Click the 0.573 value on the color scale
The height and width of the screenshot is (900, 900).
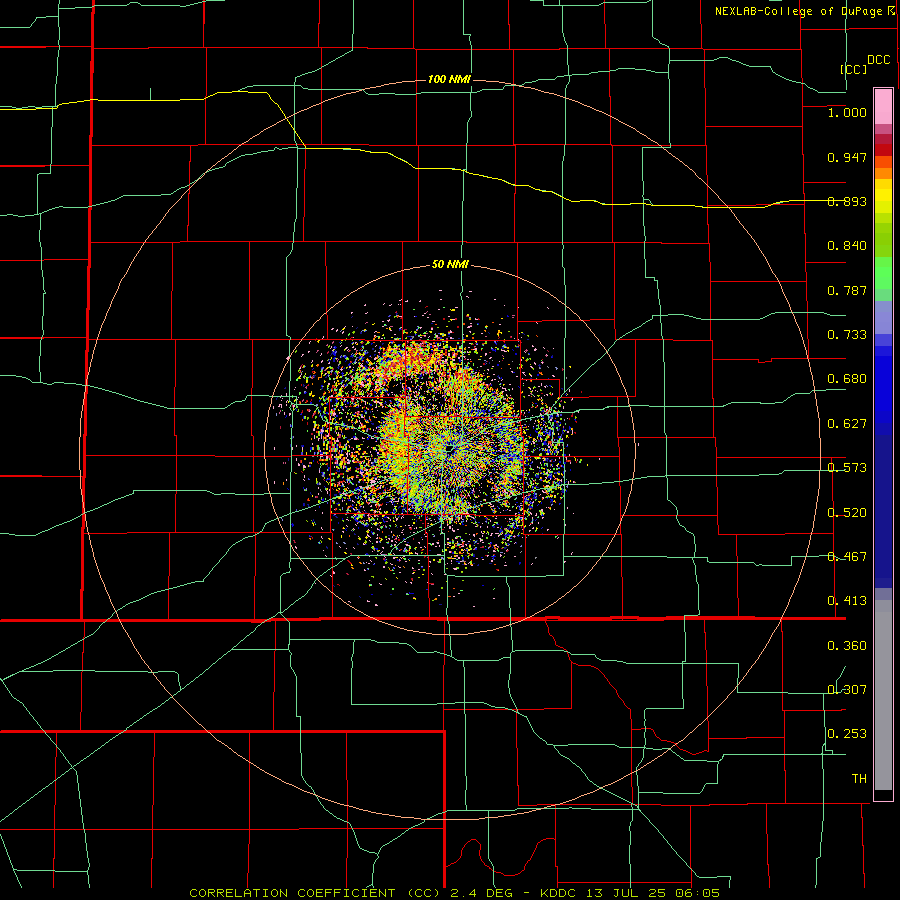847,468
